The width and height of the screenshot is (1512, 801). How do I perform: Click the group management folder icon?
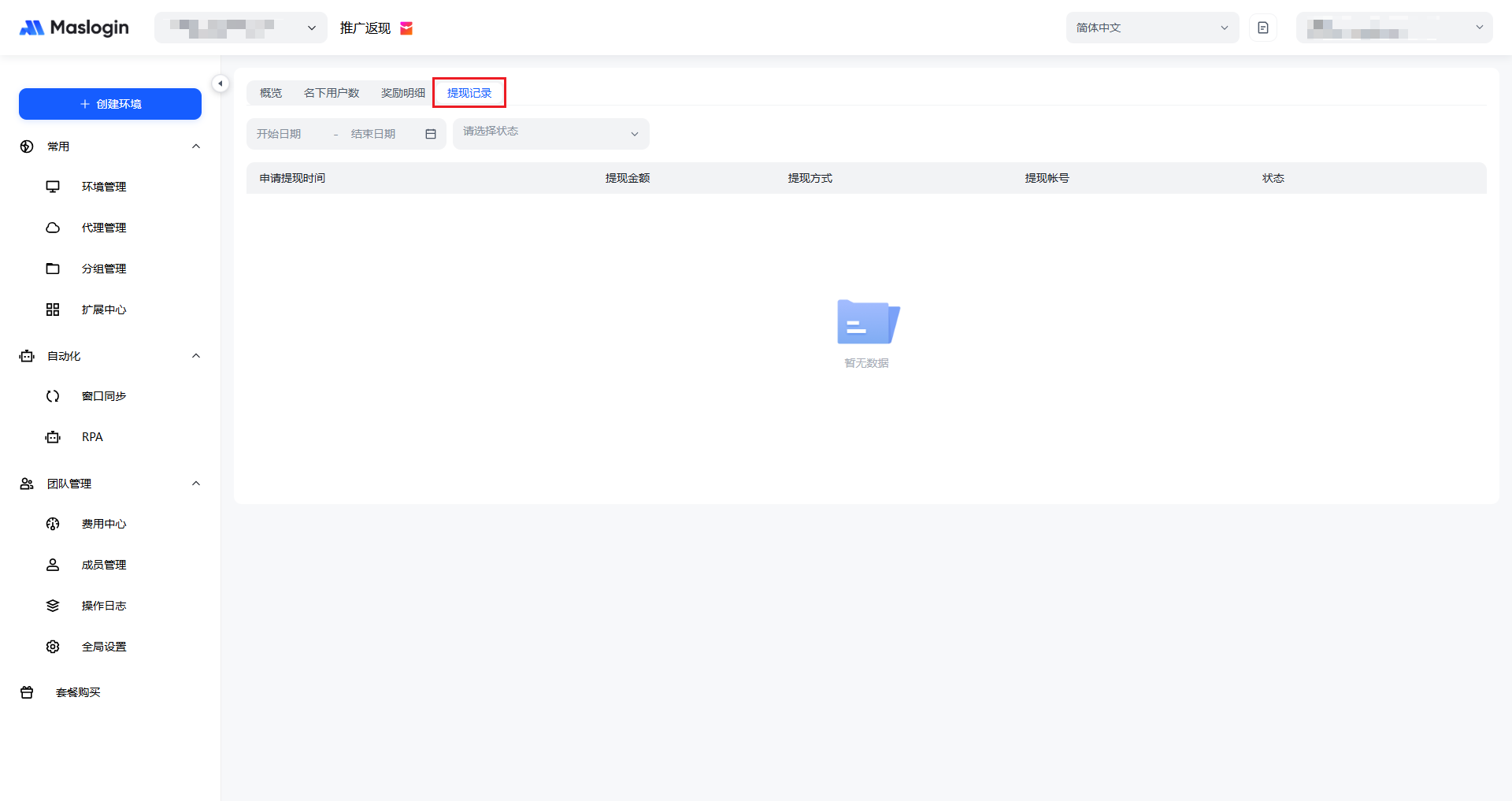[x=53, y=269]
